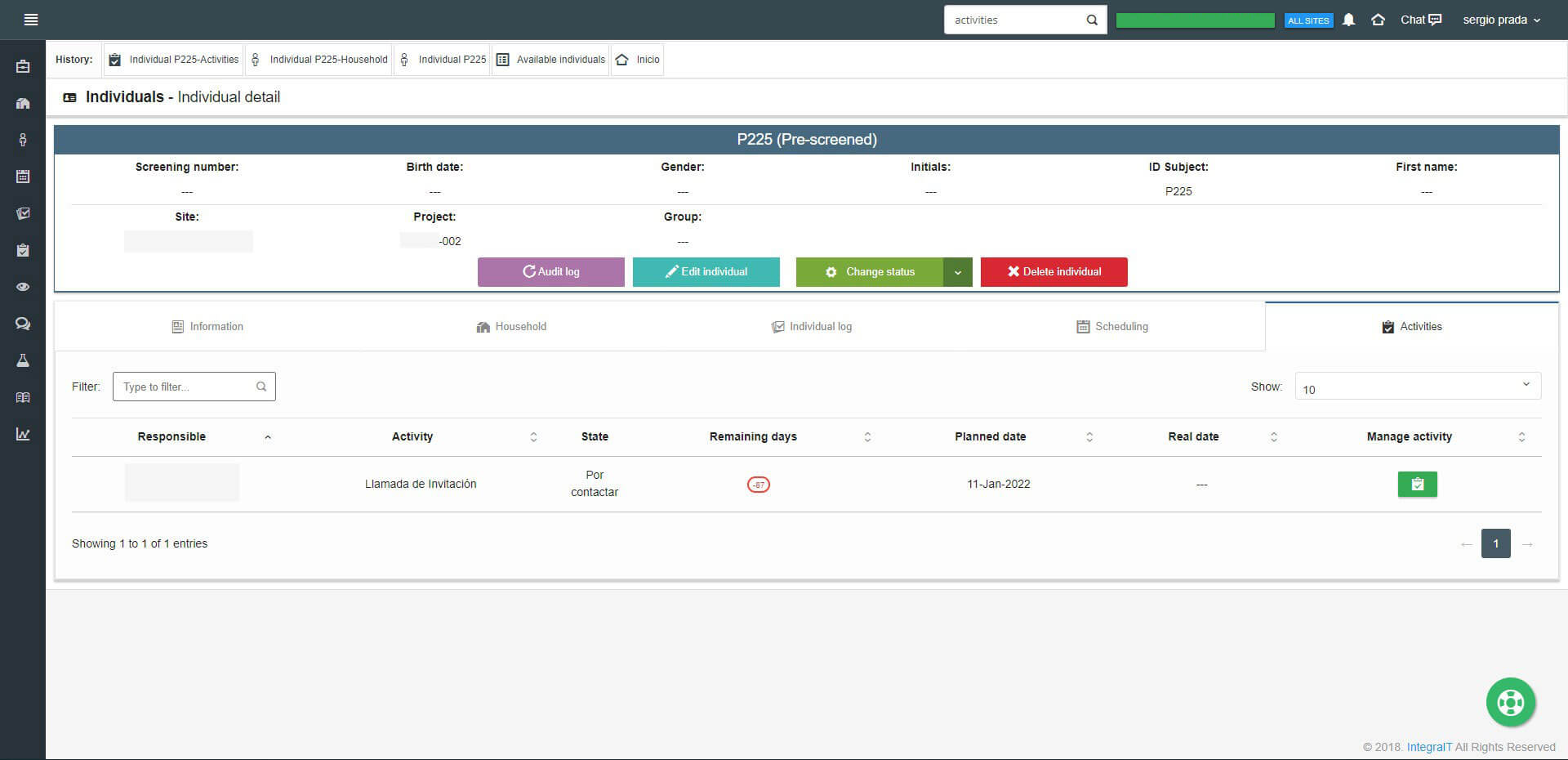Toggle the ALL SITES badge
Screen dimensions: 1568x760
1308,20
